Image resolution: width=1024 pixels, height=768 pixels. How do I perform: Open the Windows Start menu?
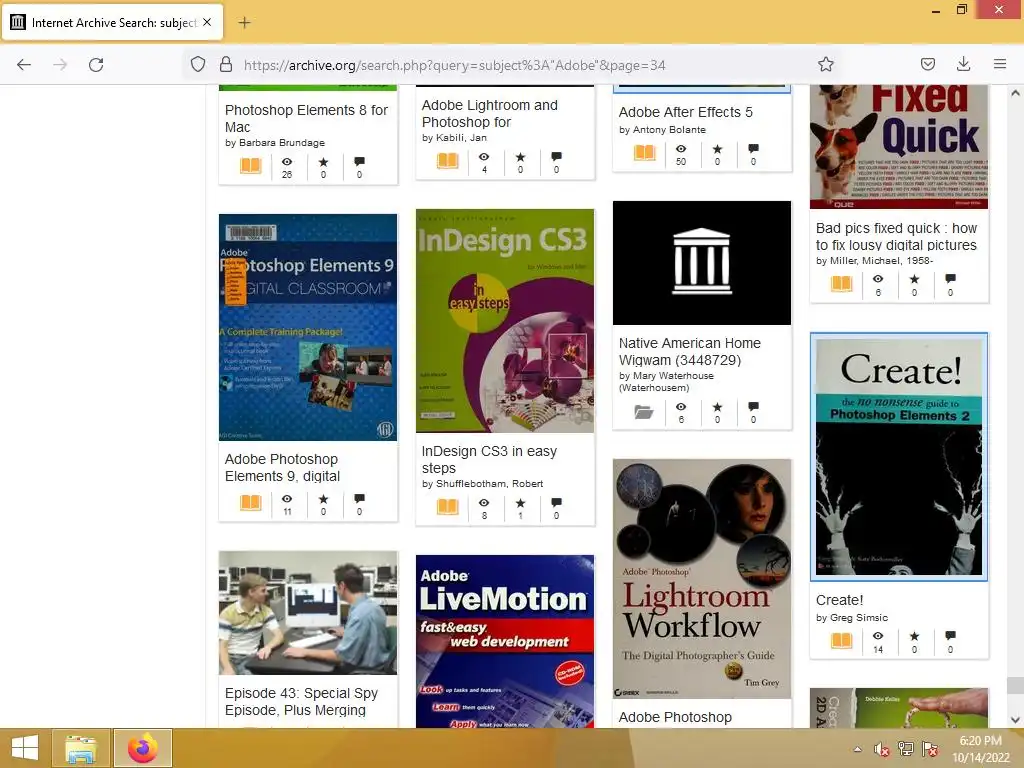pos(25,748)
